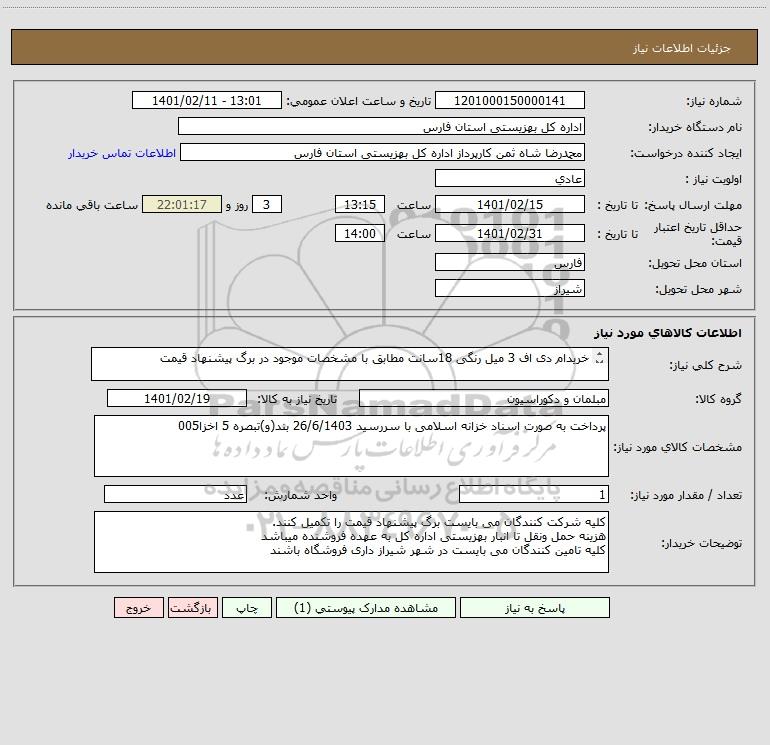Click the label حداقل تاریخ اعتبار قیمت

tap(698, 234)
